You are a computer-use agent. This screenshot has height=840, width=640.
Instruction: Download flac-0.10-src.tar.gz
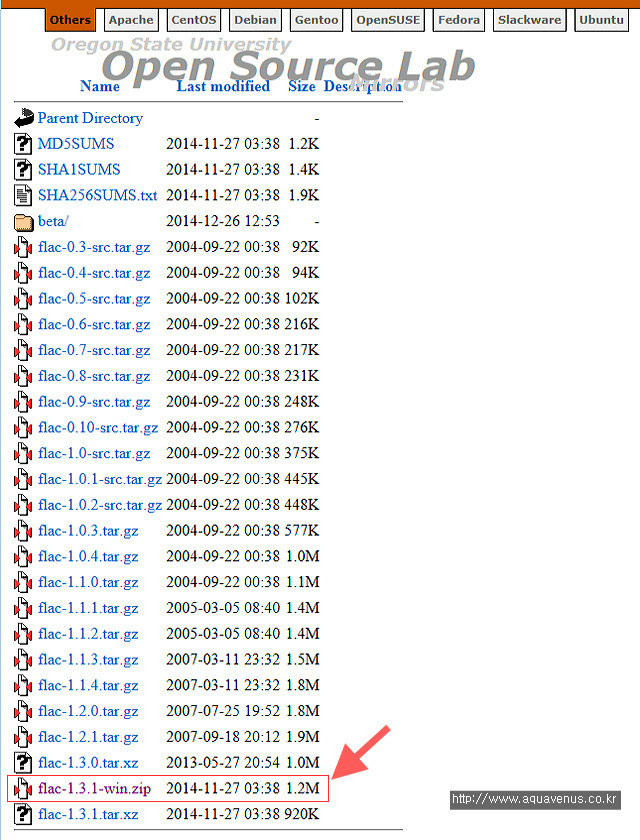(x=98, y=428)
